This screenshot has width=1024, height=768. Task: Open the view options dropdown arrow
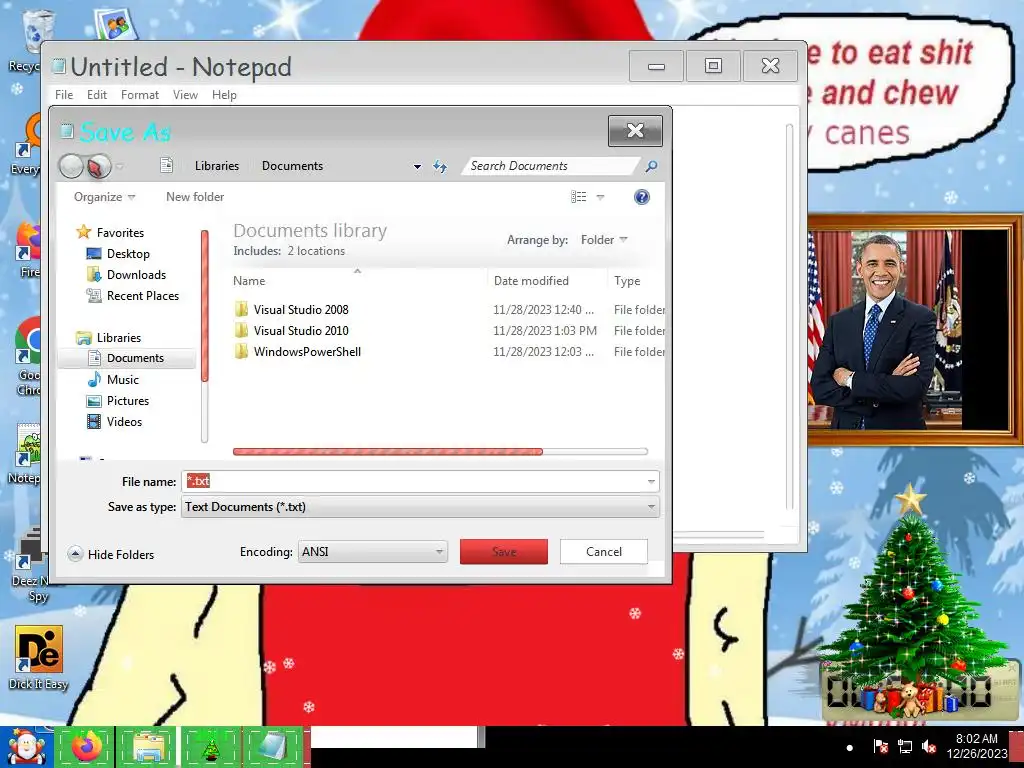tap(600, 197)
